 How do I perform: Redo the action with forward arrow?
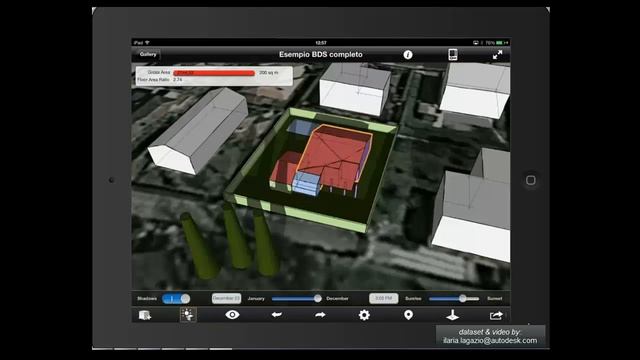[x=320, y=315]
